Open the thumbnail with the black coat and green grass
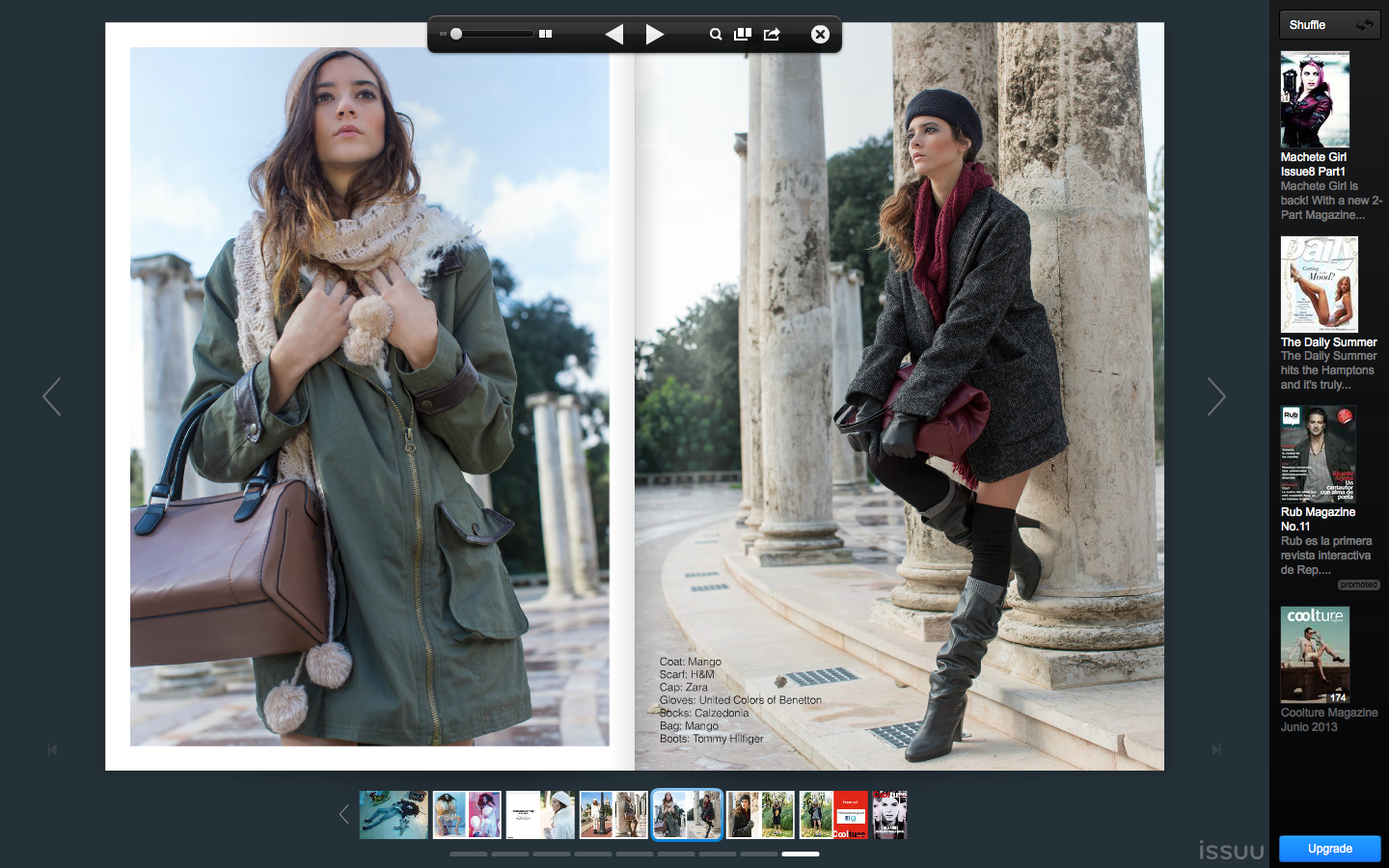Image resolution: width=1389 pixels, height=868 pixels. (760, 815)
